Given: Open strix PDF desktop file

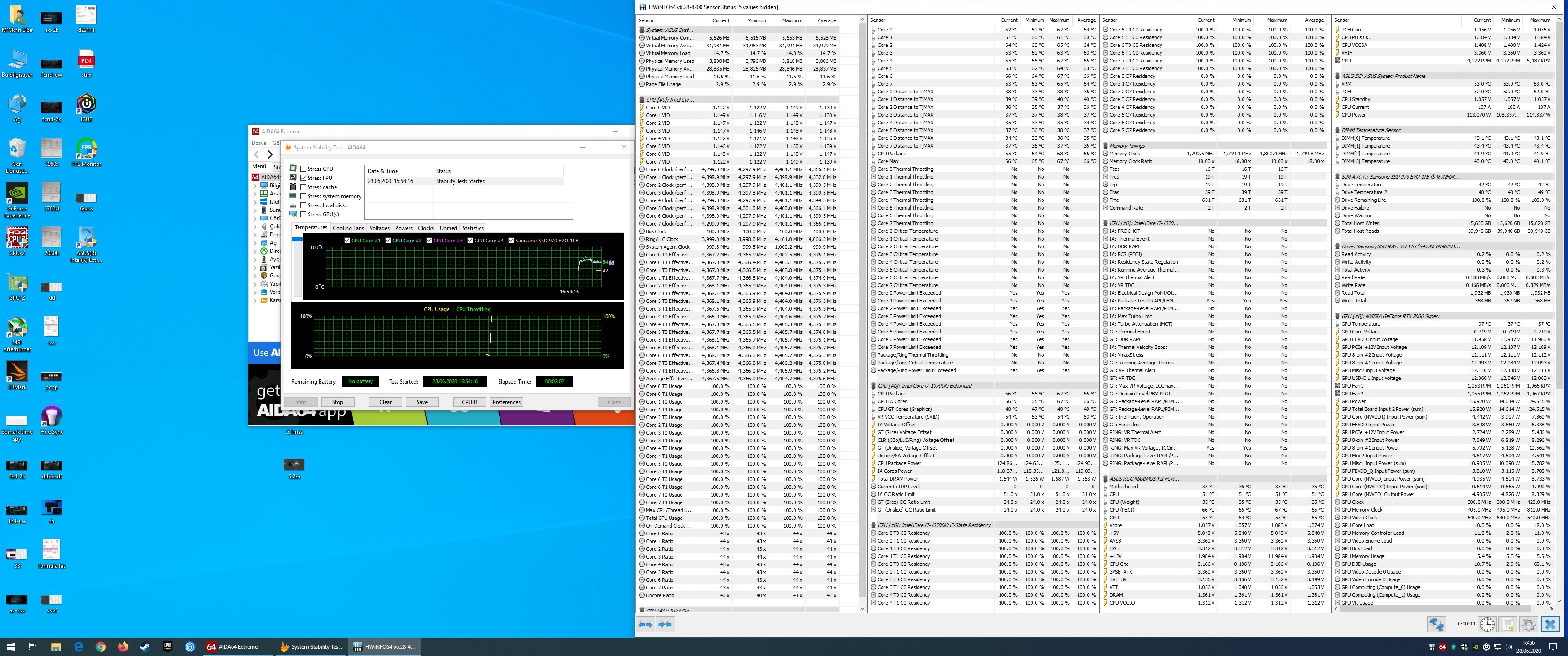Looking at the screenshot, I should pos(87,63).
